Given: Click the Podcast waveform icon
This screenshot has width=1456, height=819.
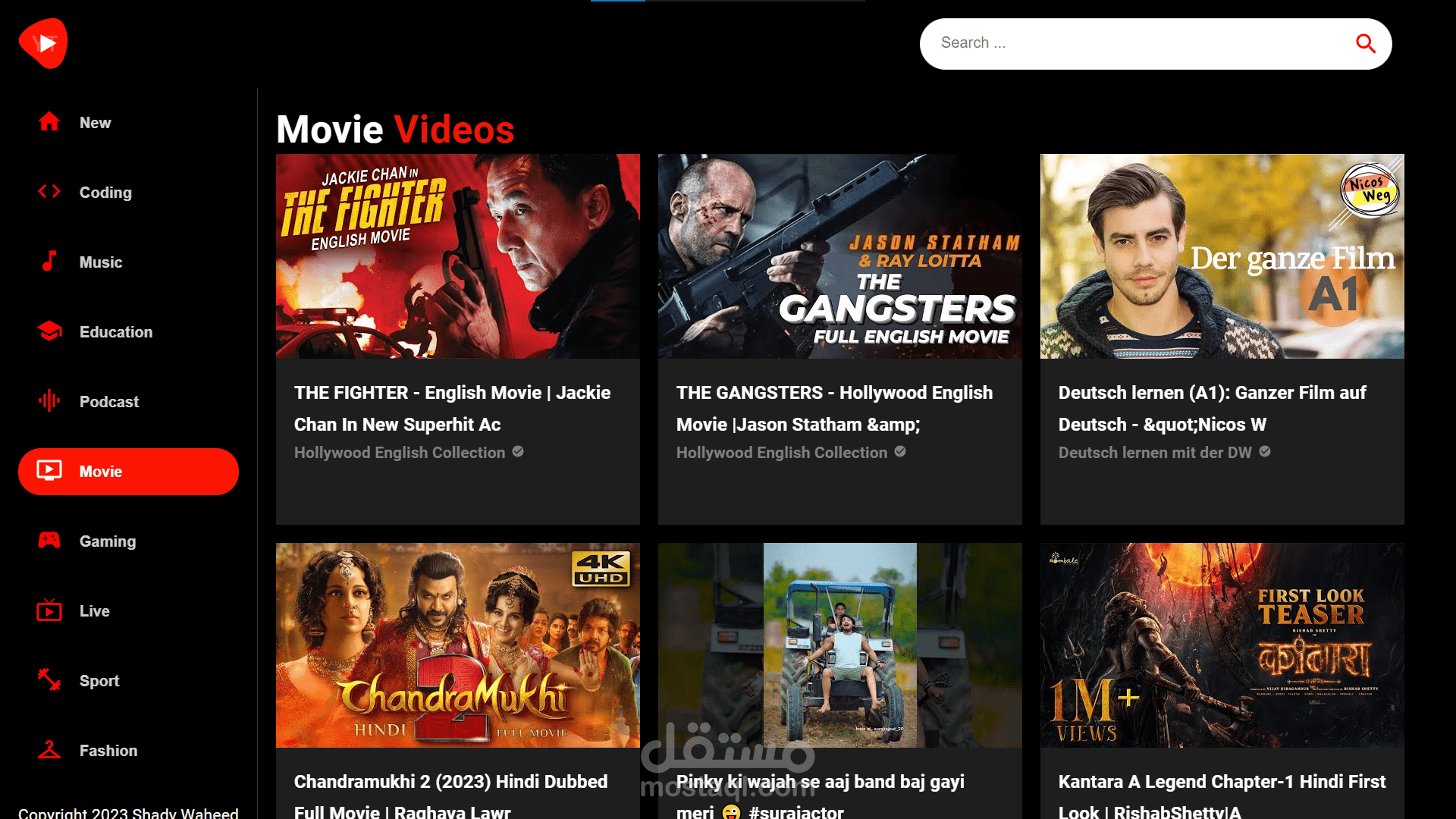Looking at the screenshot, I should pos(49,400).
